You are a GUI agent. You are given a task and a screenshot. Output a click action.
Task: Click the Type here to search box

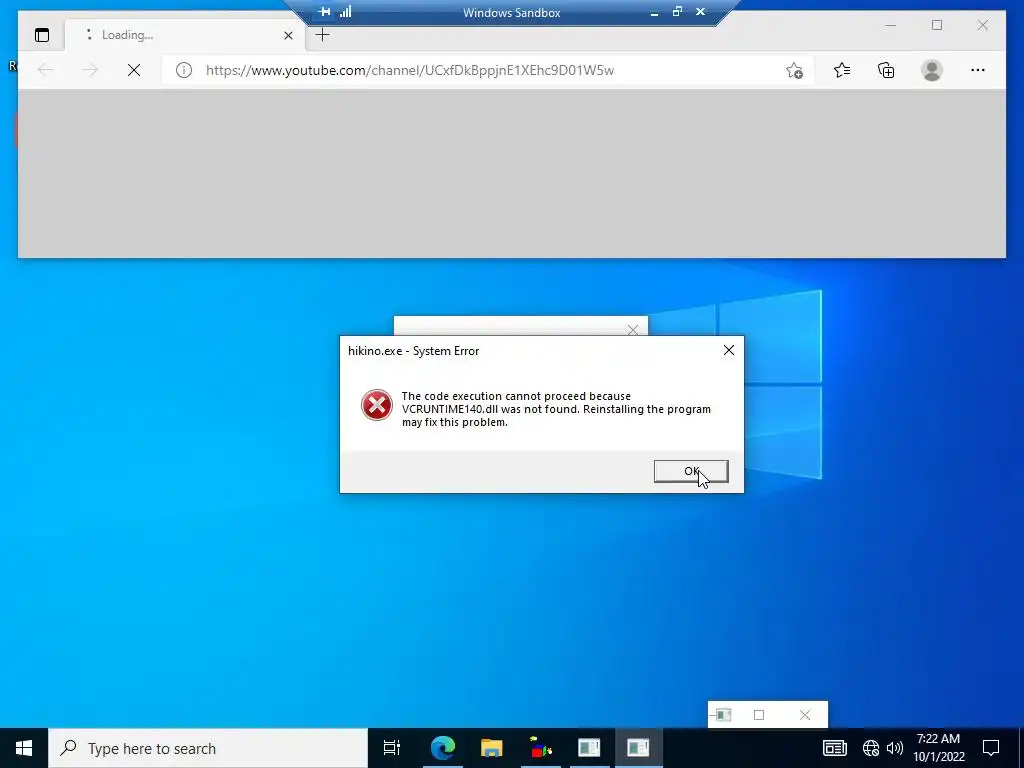click(x=208, y=748)
